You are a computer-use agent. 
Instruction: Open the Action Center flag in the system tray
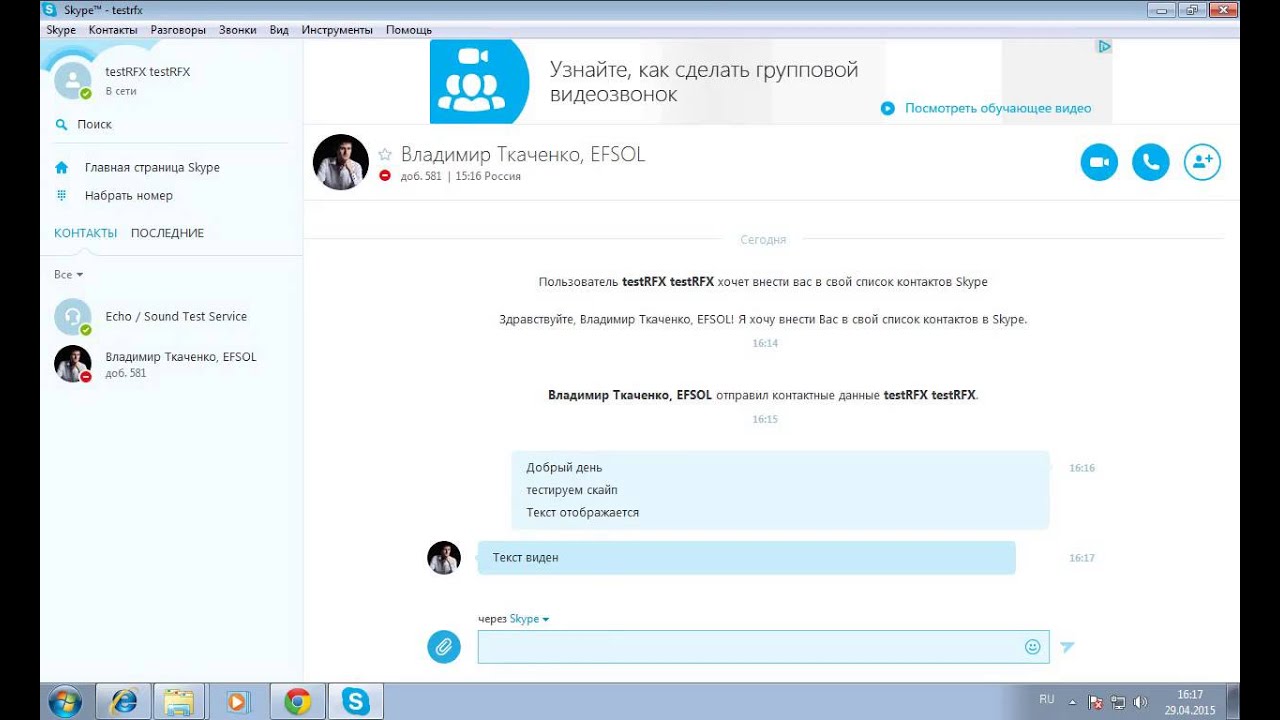(x=1096, y=702)
